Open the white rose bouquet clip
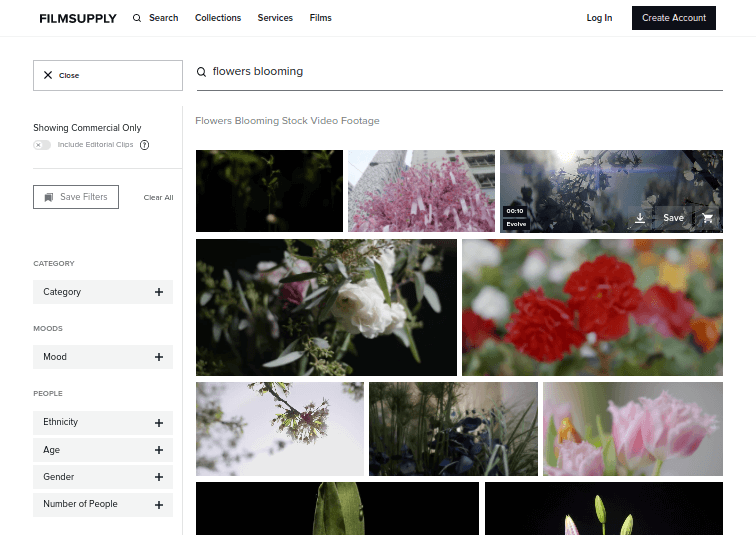Image resolution: width=756 pixels, height=535 pixels. click(x=326, y=308)
